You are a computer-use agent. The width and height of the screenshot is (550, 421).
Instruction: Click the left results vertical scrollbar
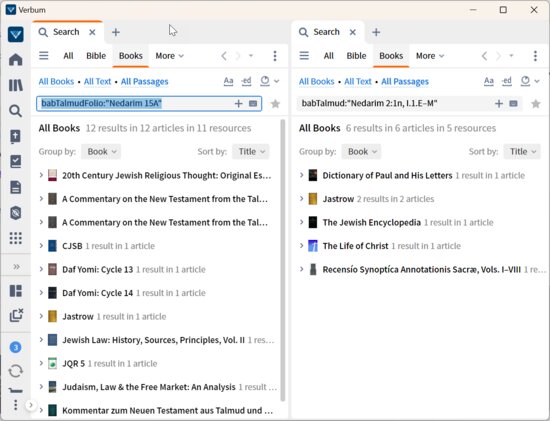tap(283, 260)
